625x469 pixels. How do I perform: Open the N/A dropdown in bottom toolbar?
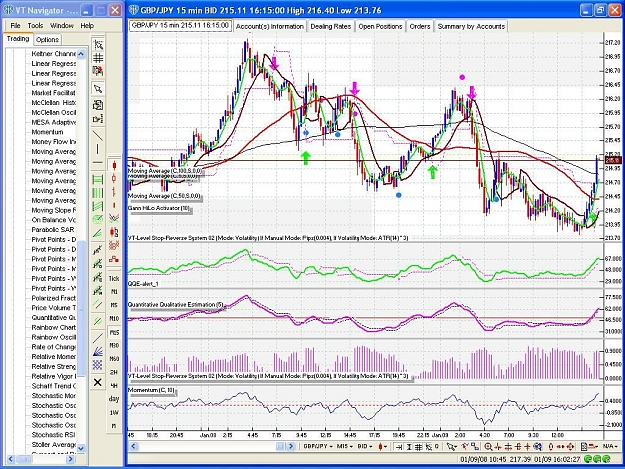tap(609, 446)
